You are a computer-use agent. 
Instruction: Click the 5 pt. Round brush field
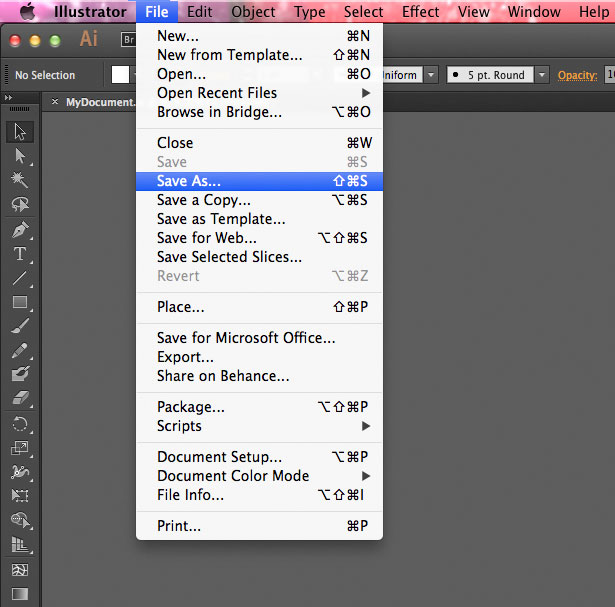[490, 75]
